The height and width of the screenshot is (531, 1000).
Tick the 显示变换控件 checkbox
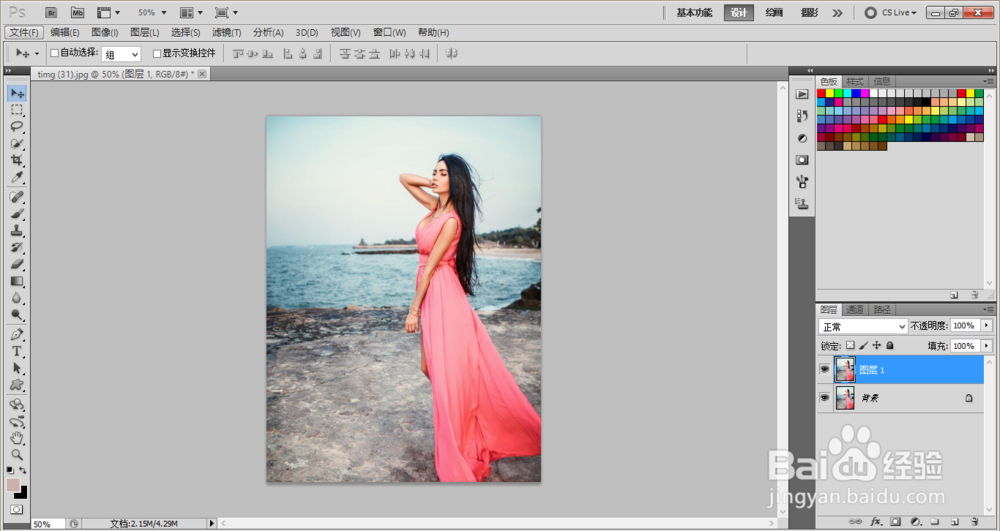157,54
